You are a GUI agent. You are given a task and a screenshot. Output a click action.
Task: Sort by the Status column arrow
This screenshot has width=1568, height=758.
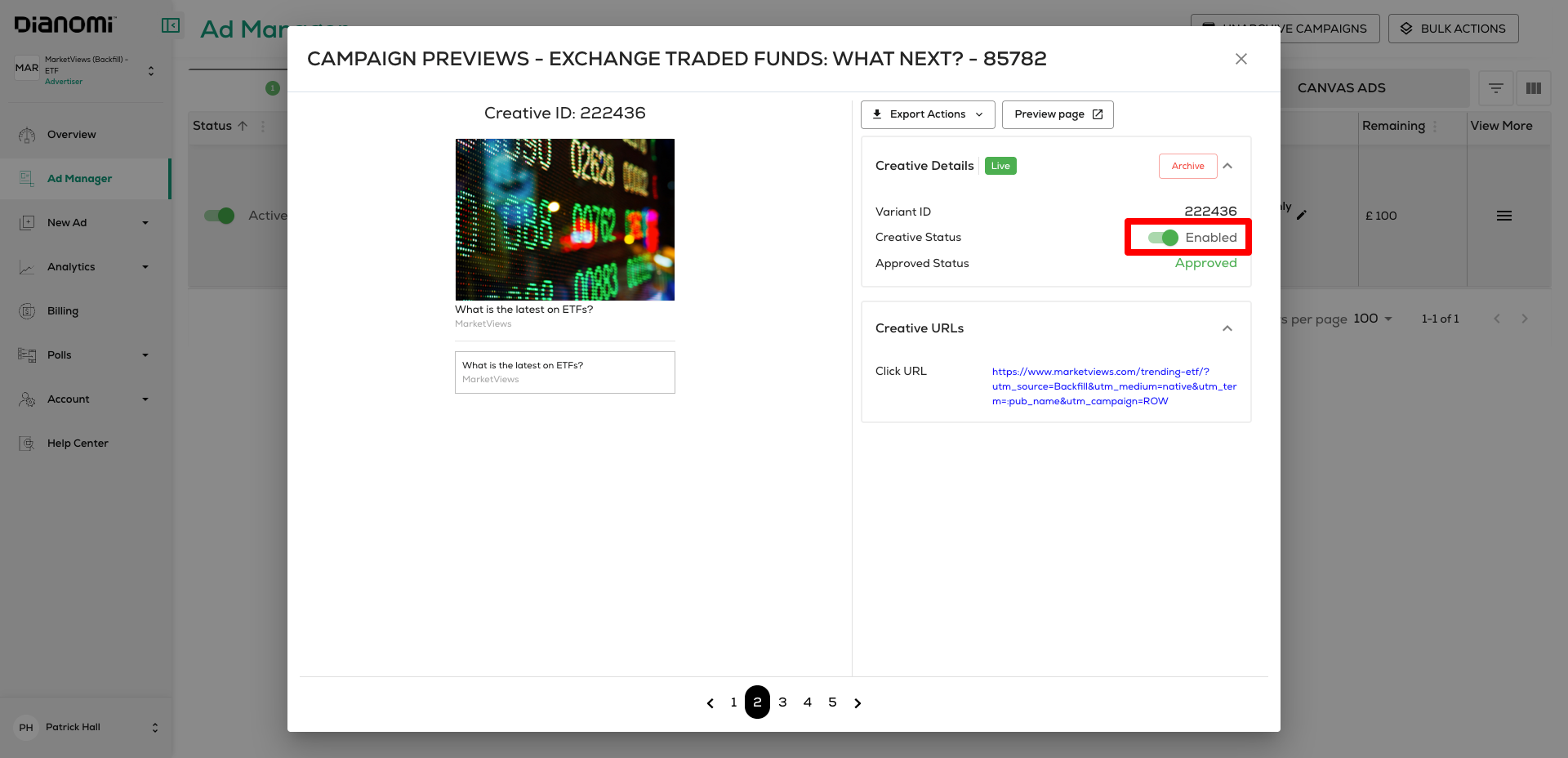[243, 126]
